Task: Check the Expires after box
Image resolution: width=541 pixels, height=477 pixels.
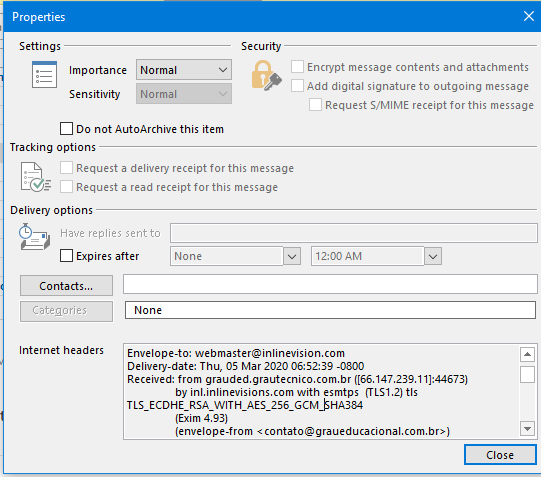Action: [x=66, y=256]
